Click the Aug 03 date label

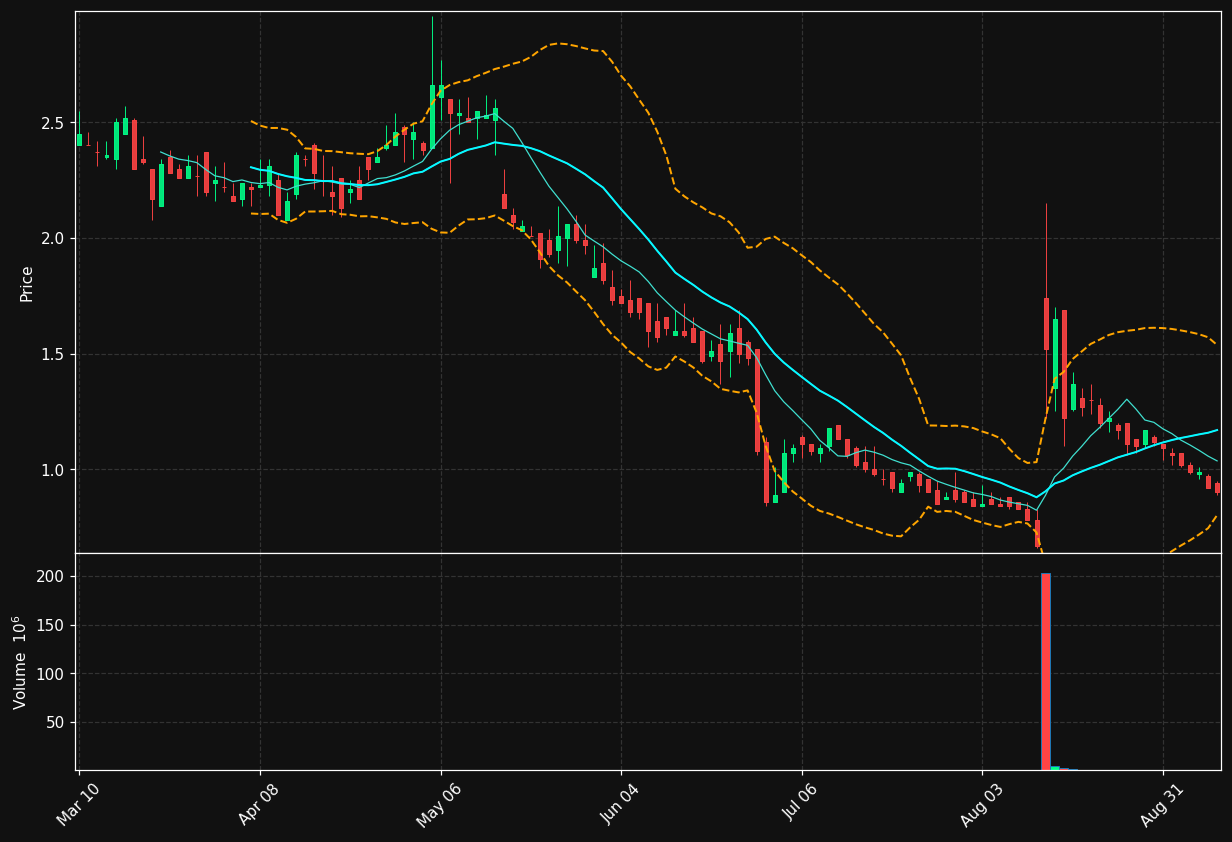click(x=981, y=805)
